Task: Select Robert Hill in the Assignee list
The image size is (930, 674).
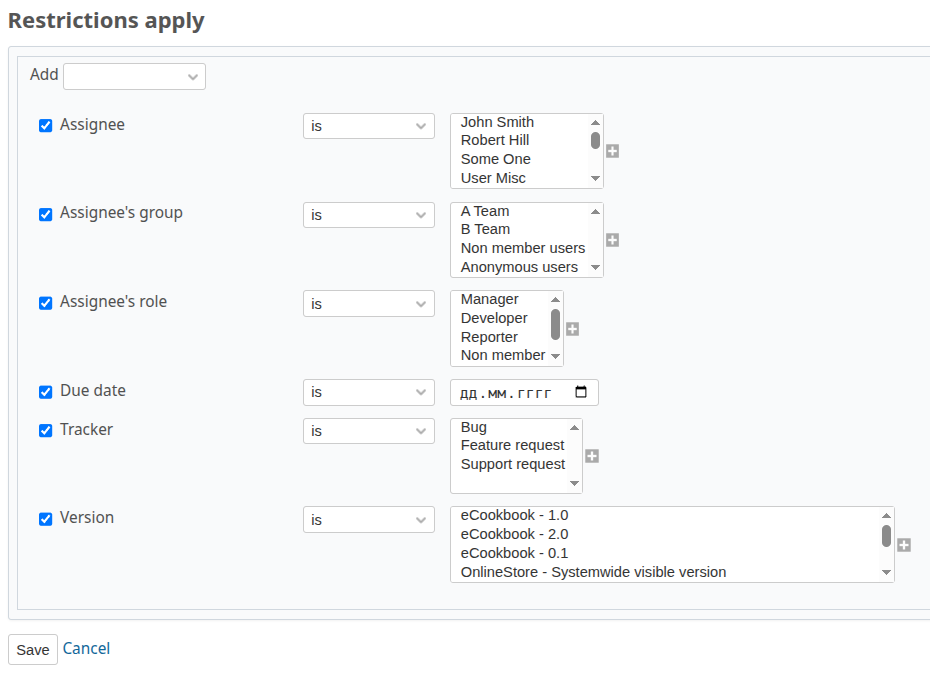Action: 495,140
